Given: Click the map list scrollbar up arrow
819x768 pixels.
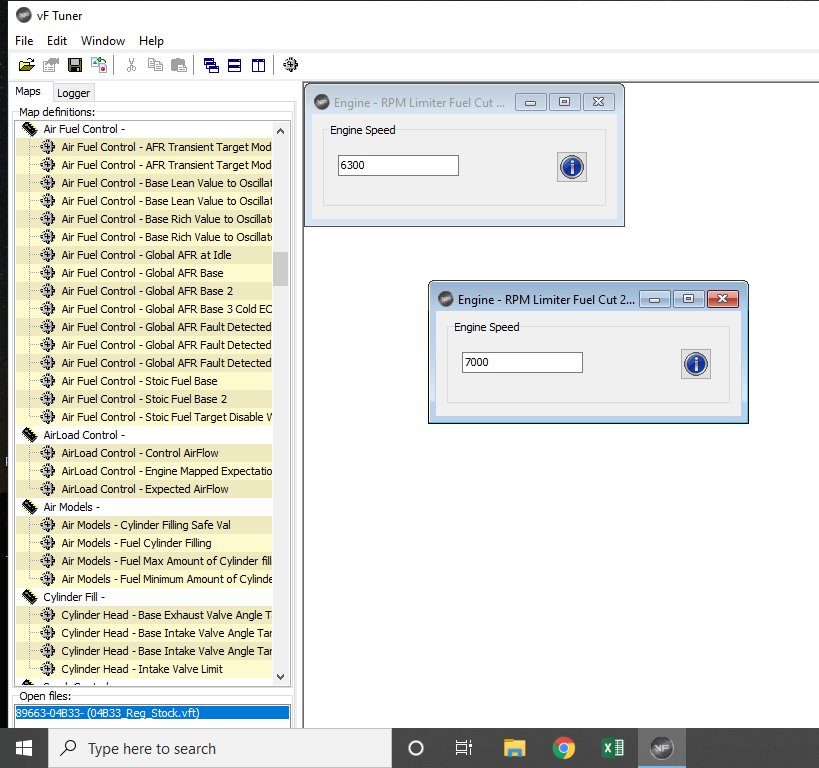Looking at the screenshot, I should tap(280, 131).
